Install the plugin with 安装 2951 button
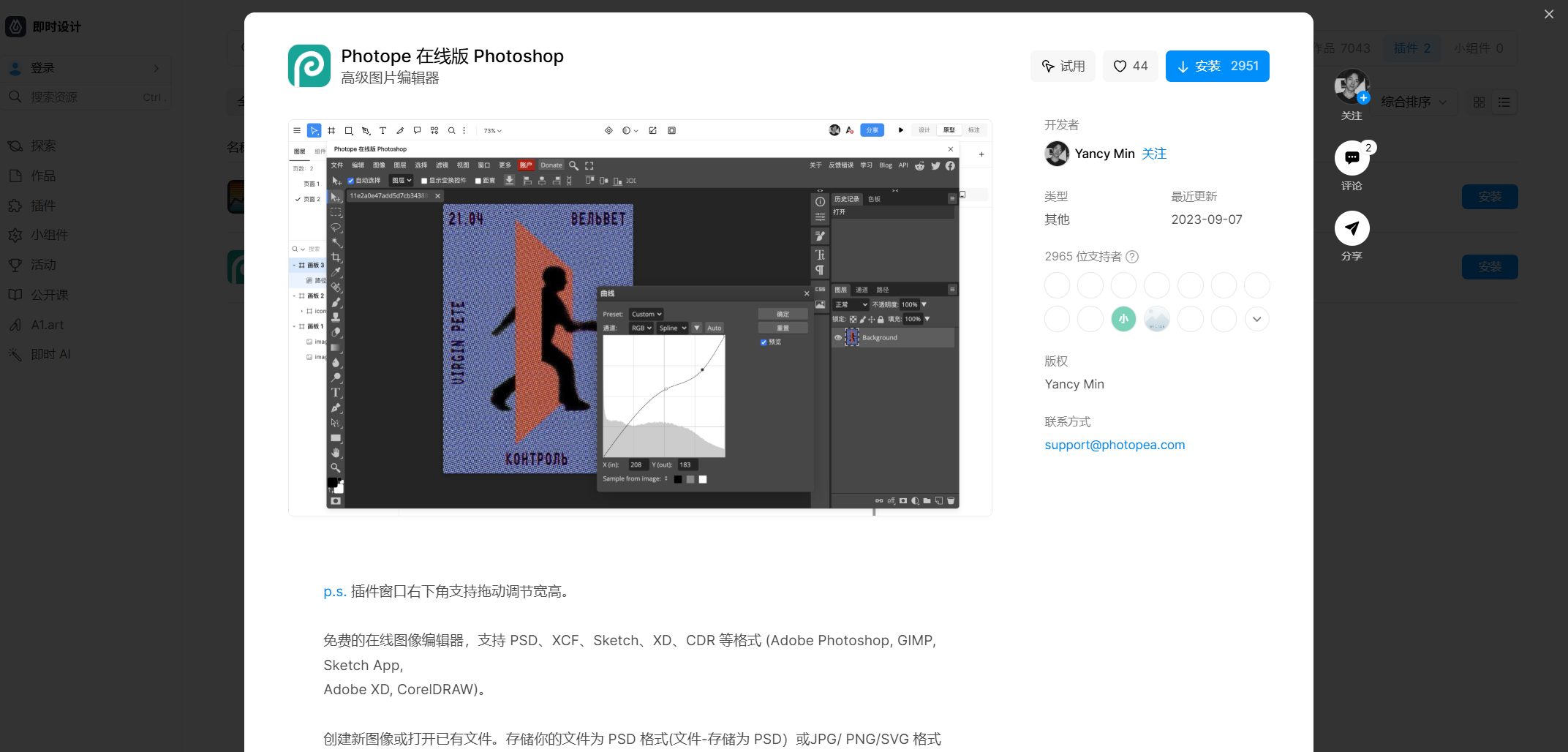Screen dimensions: 1568x752 point(1217,66)
